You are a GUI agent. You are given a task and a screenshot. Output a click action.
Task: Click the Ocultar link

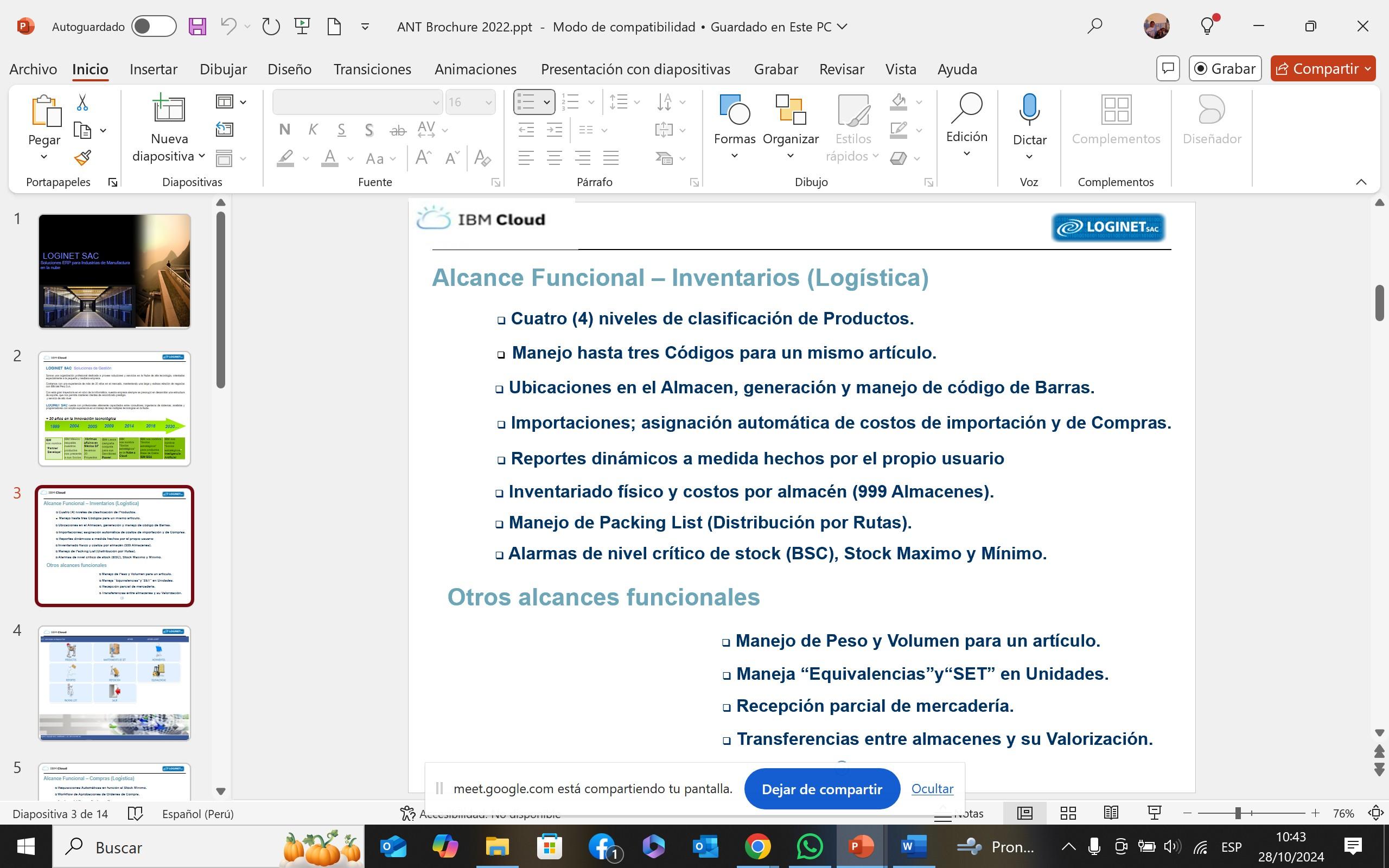pos(932,789)
